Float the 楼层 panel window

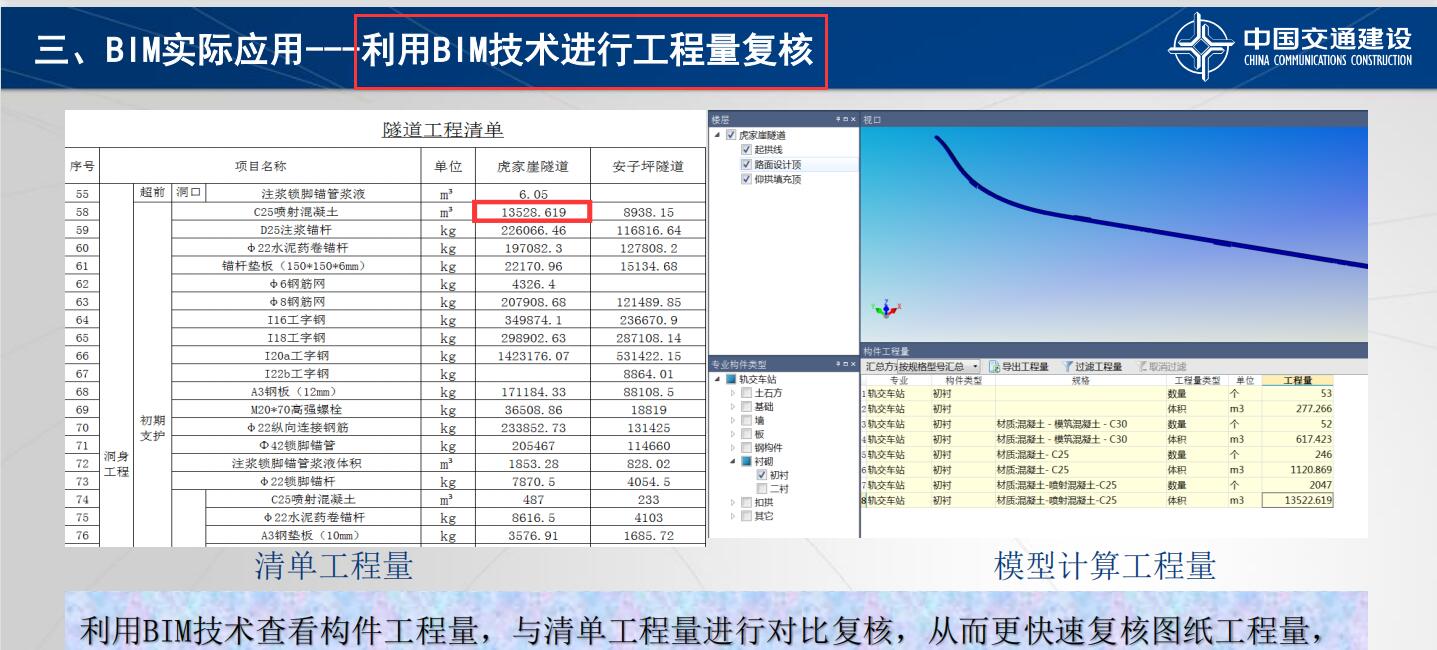coord(846,119)
